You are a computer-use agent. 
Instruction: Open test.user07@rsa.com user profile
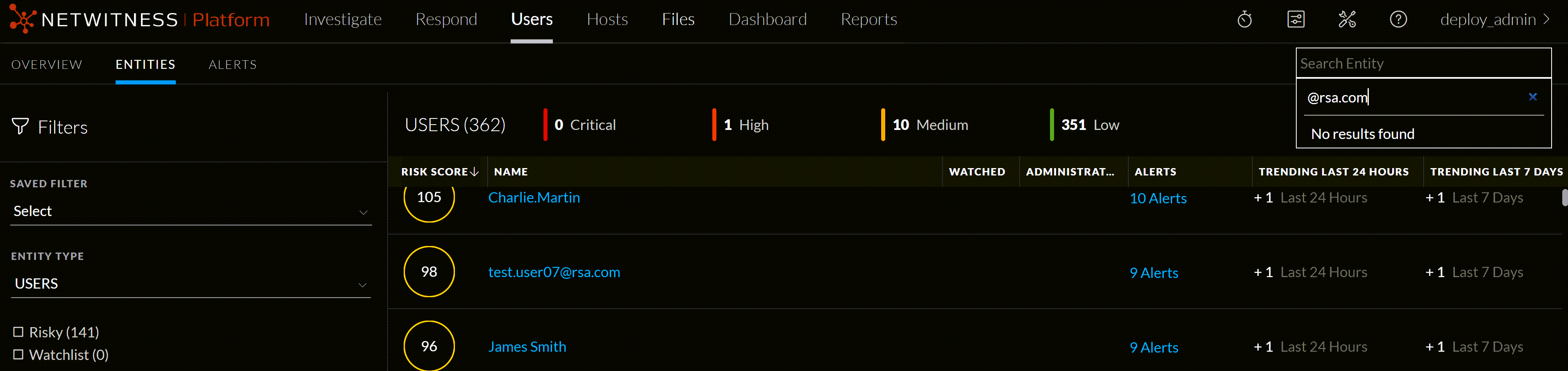(554, 272)
